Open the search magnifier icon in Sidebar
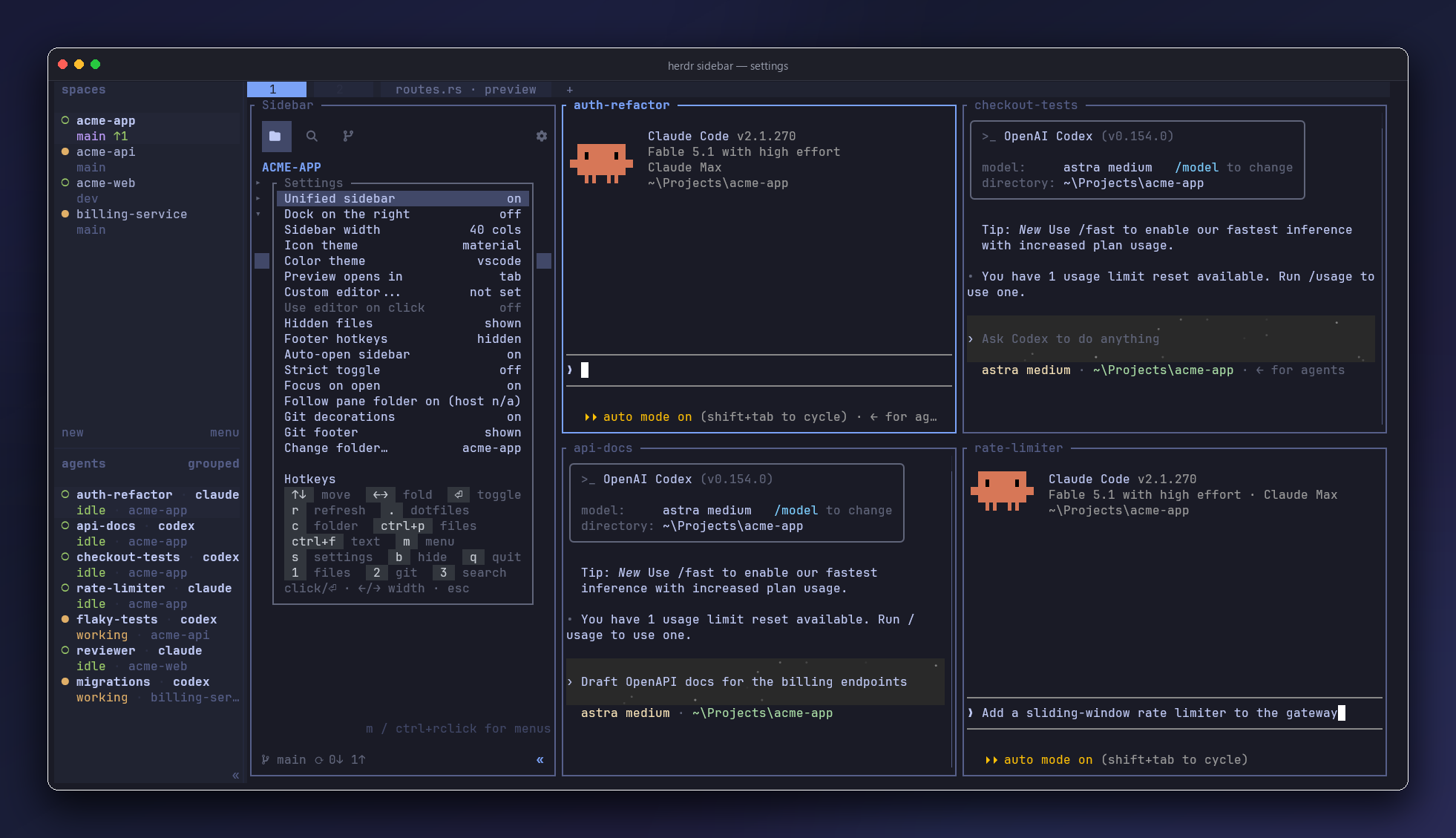The image size is (1456, 838). 312,136
